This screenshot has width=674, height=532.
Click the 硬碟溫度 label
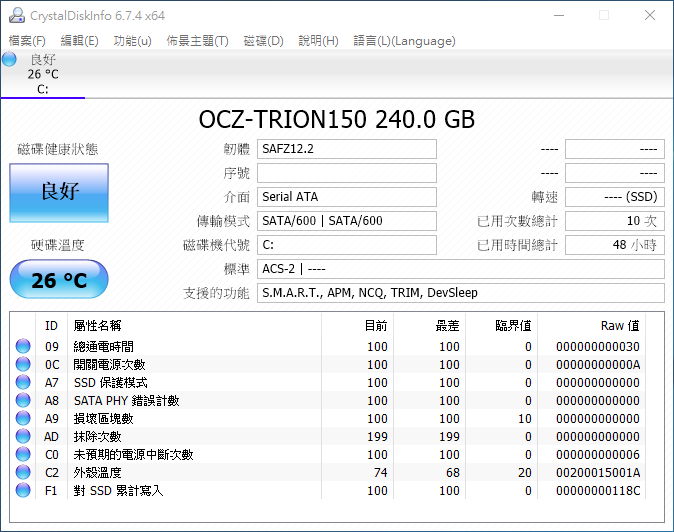click(58, 245)
